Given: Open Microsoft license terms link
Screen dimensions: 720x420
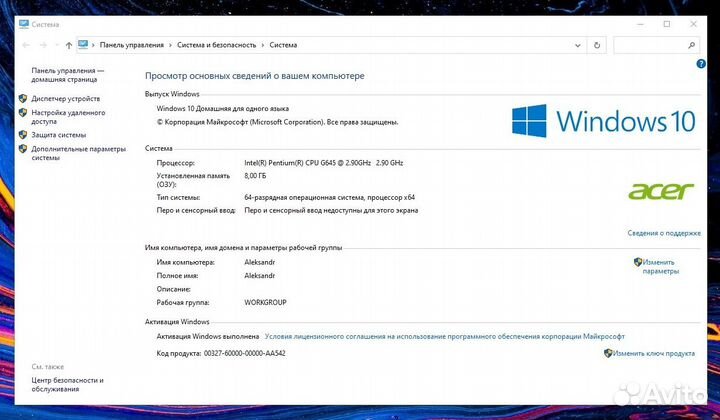Looking at the screenshot, I should (x=444, y=336).
